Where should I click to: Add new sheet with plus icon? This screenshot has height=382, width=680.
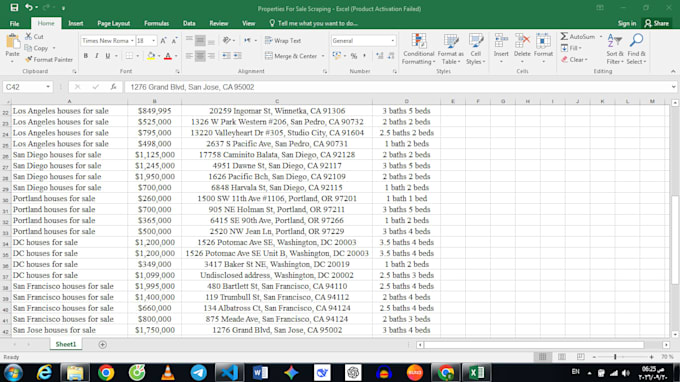pyautogui.click(x=102, y=344)
